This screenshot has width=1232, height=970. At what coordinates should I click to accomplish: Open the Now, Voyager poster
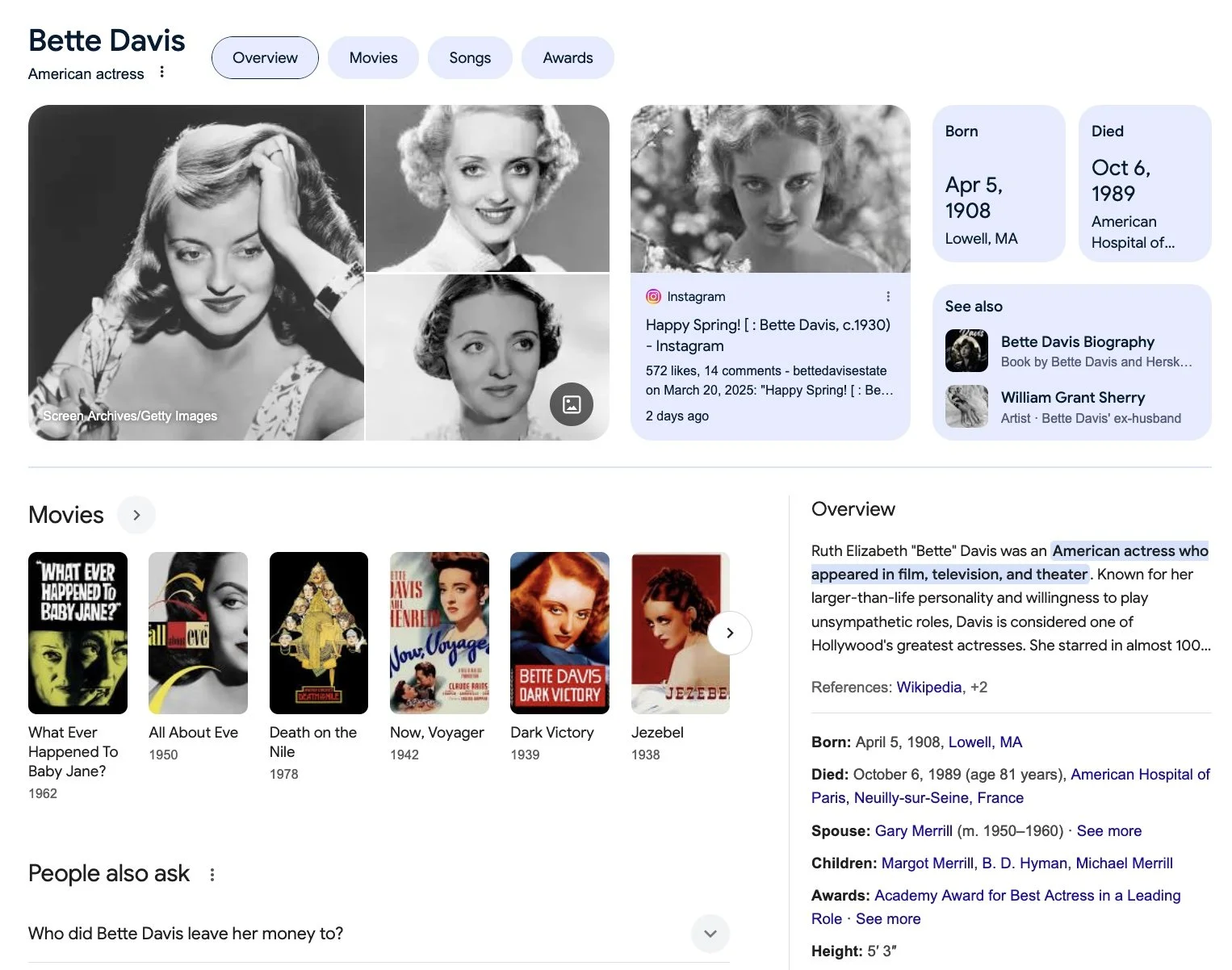click(439, 633)
